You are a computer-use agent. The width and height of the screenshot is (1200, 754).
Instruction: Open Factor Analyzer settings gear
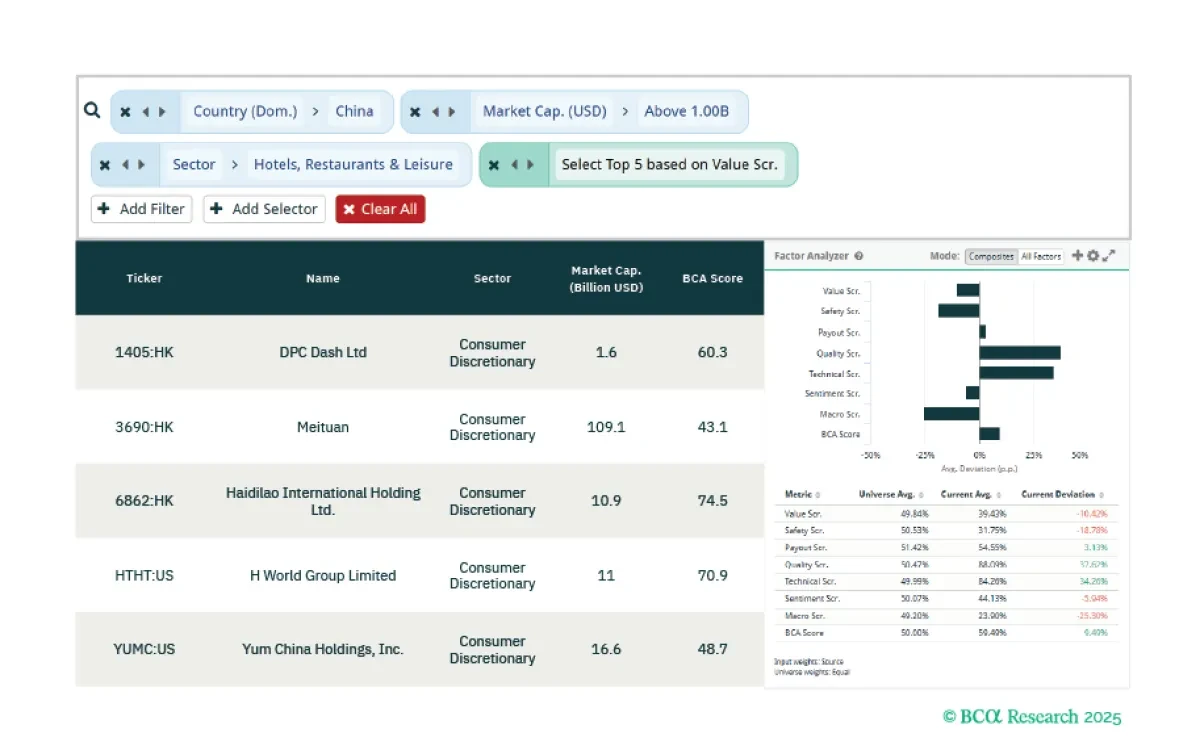1093,256
